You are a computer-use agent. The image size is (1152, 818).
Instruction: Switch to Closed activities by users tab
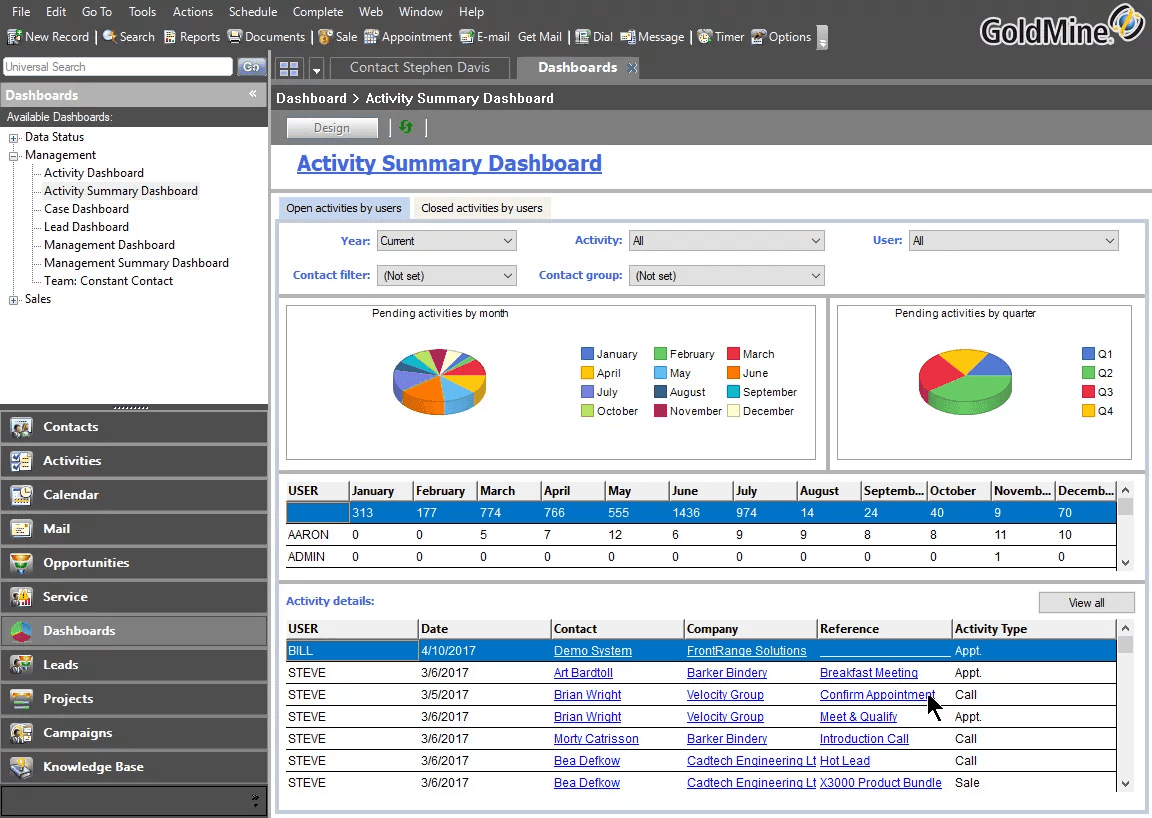coord(481,208)
